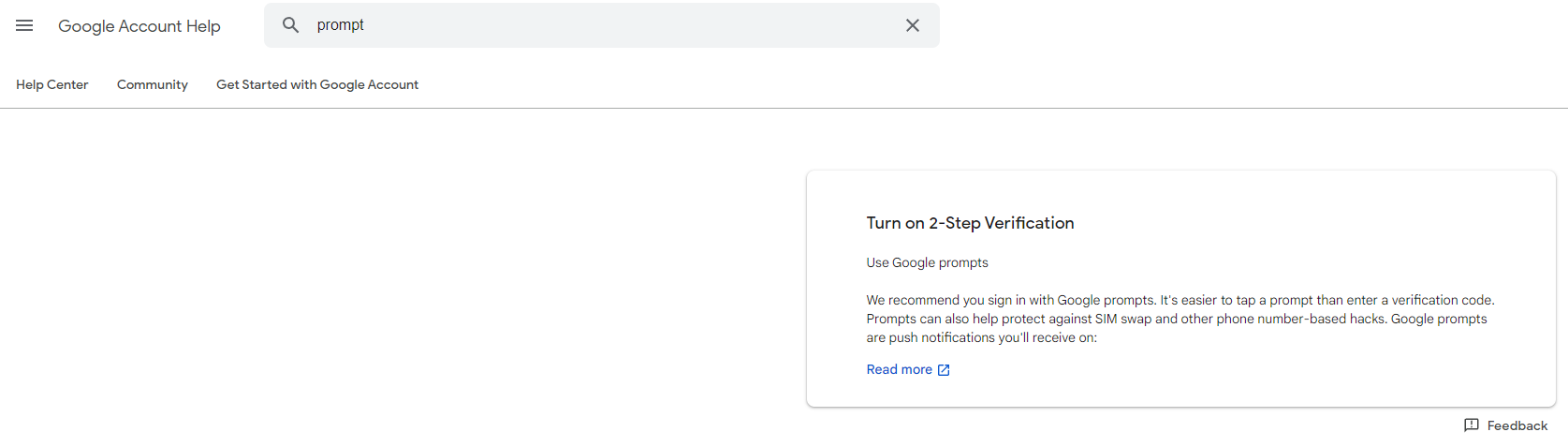Click empty space in the search bar

(618, 25)
